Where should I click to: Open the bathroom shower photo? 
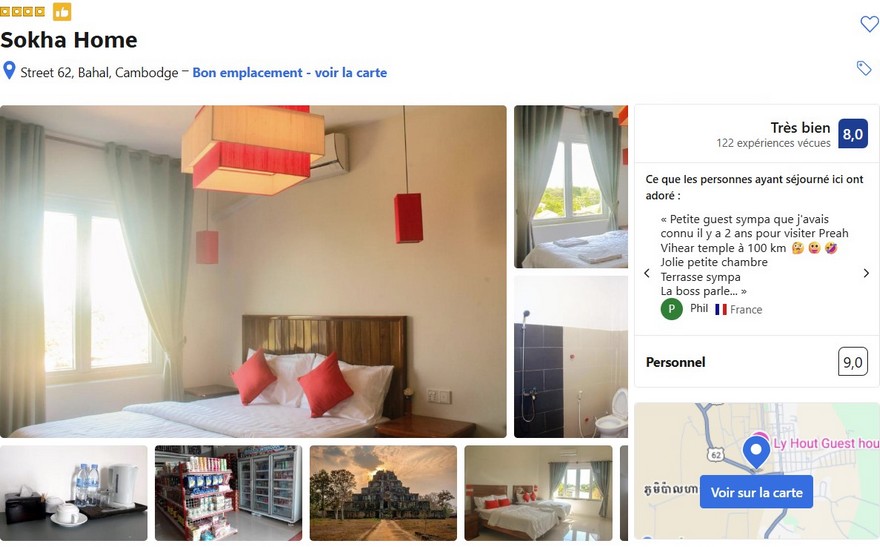571,357
